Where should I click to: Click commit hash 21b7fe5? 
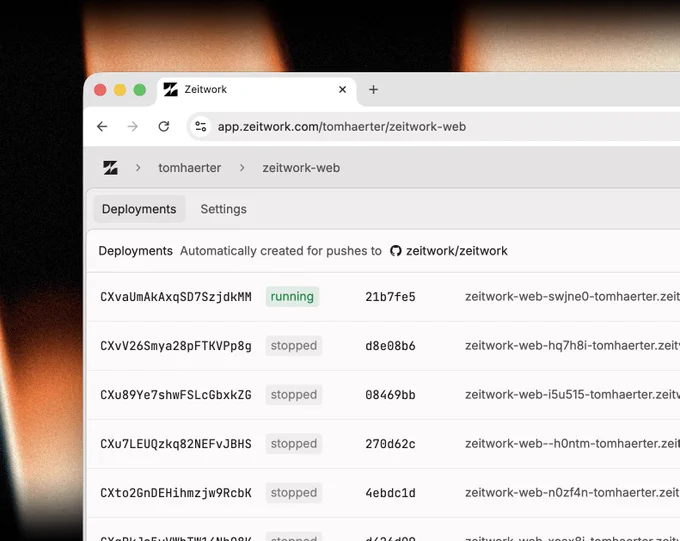pyautogui.click(x=390, y=297)
